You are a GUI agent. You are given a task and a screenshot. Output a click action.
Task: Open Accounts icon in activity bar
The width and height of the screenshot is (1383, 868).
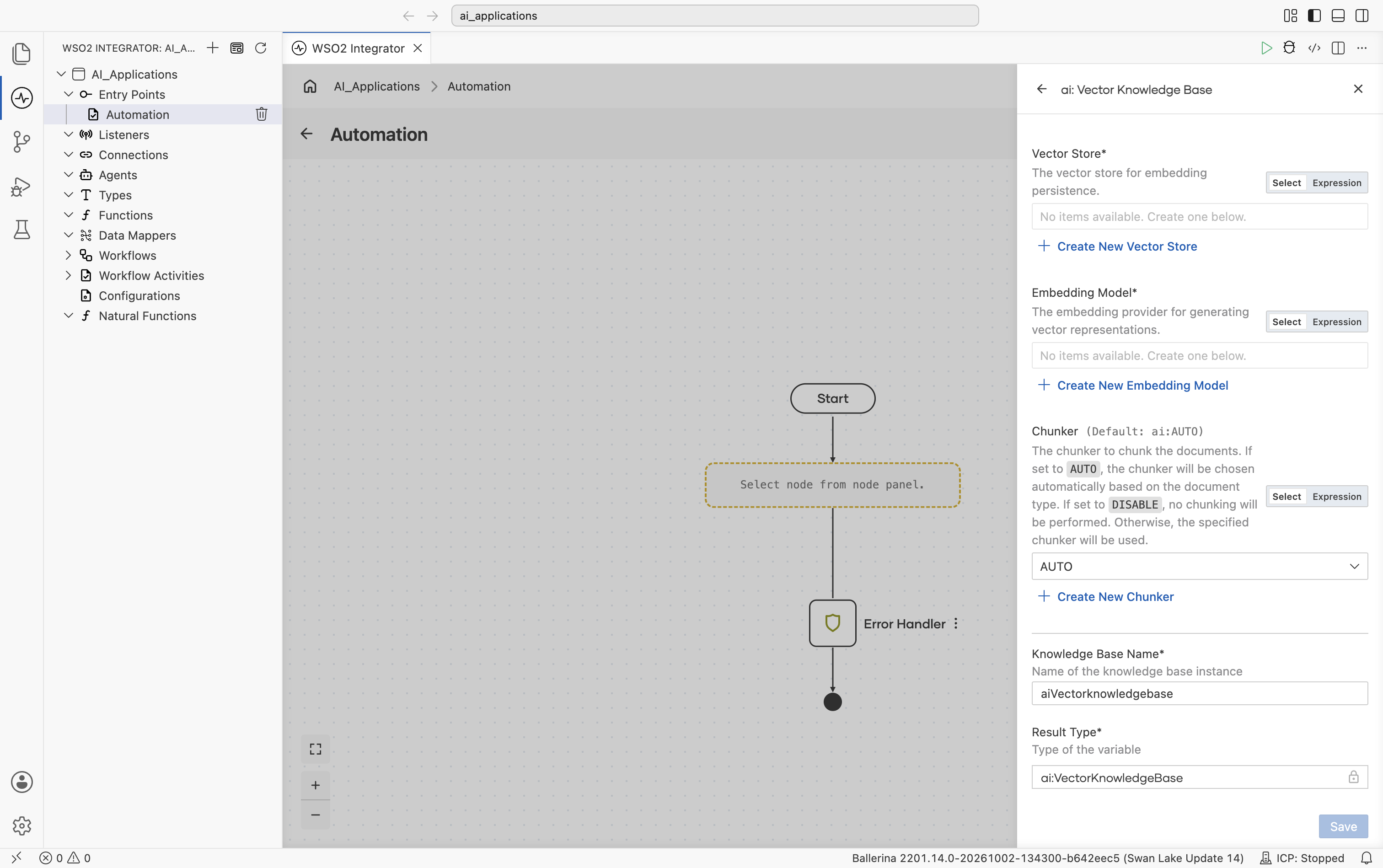point(22,782)
